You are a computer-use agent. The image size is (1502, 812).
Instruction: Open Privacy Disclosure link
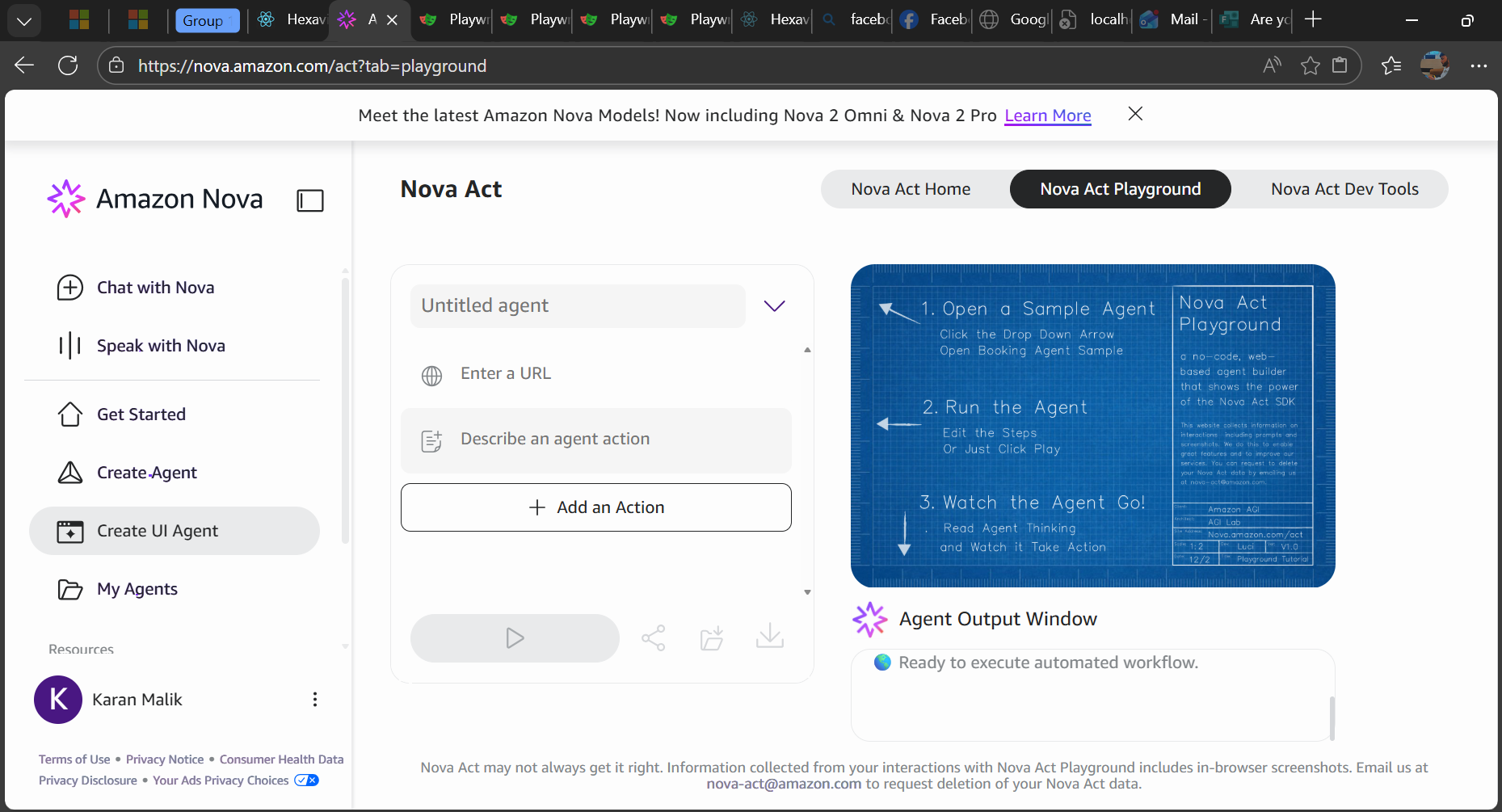(x=88, y=780)
